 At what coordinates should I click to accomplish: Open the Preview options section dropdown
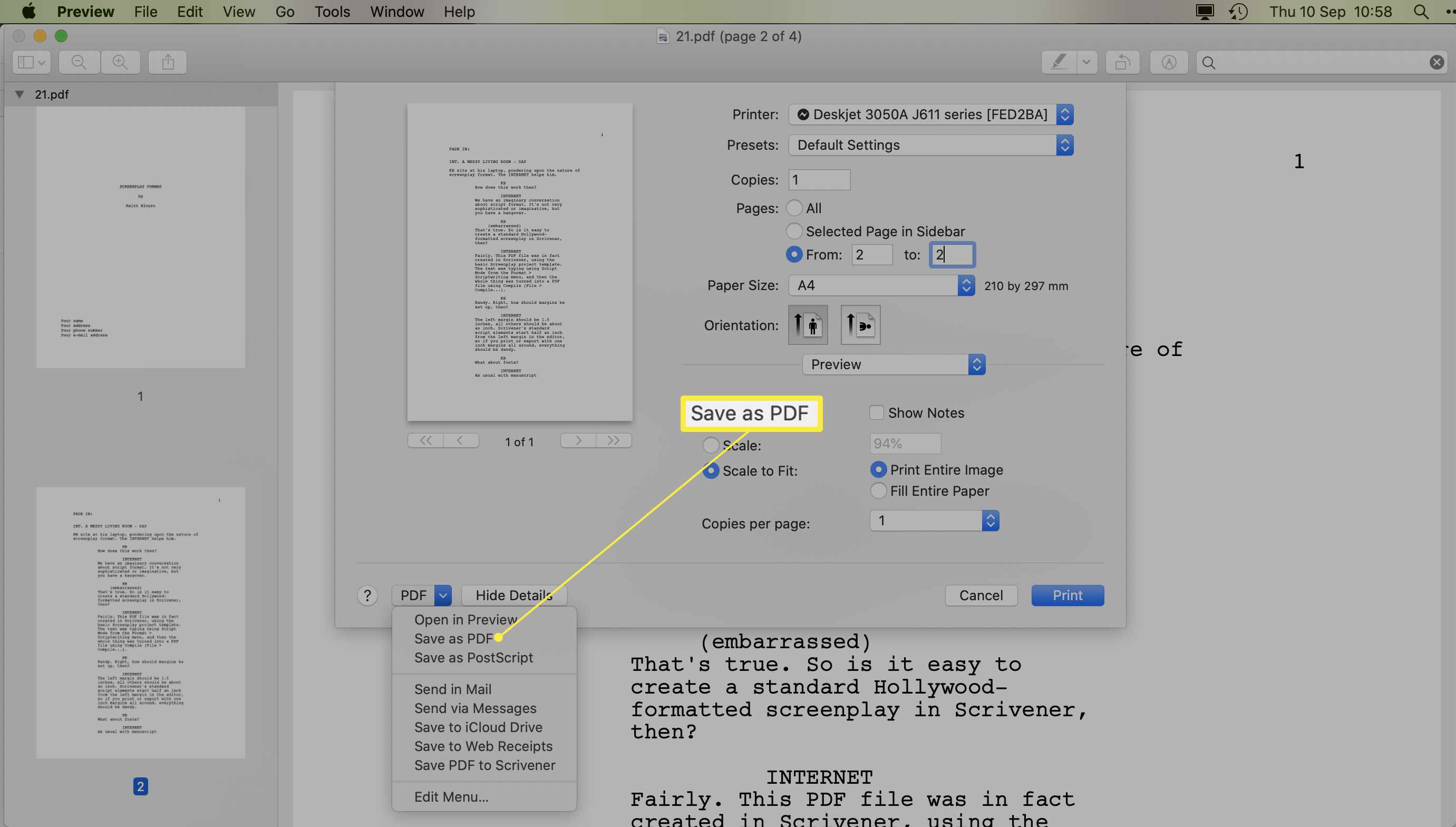894,364
